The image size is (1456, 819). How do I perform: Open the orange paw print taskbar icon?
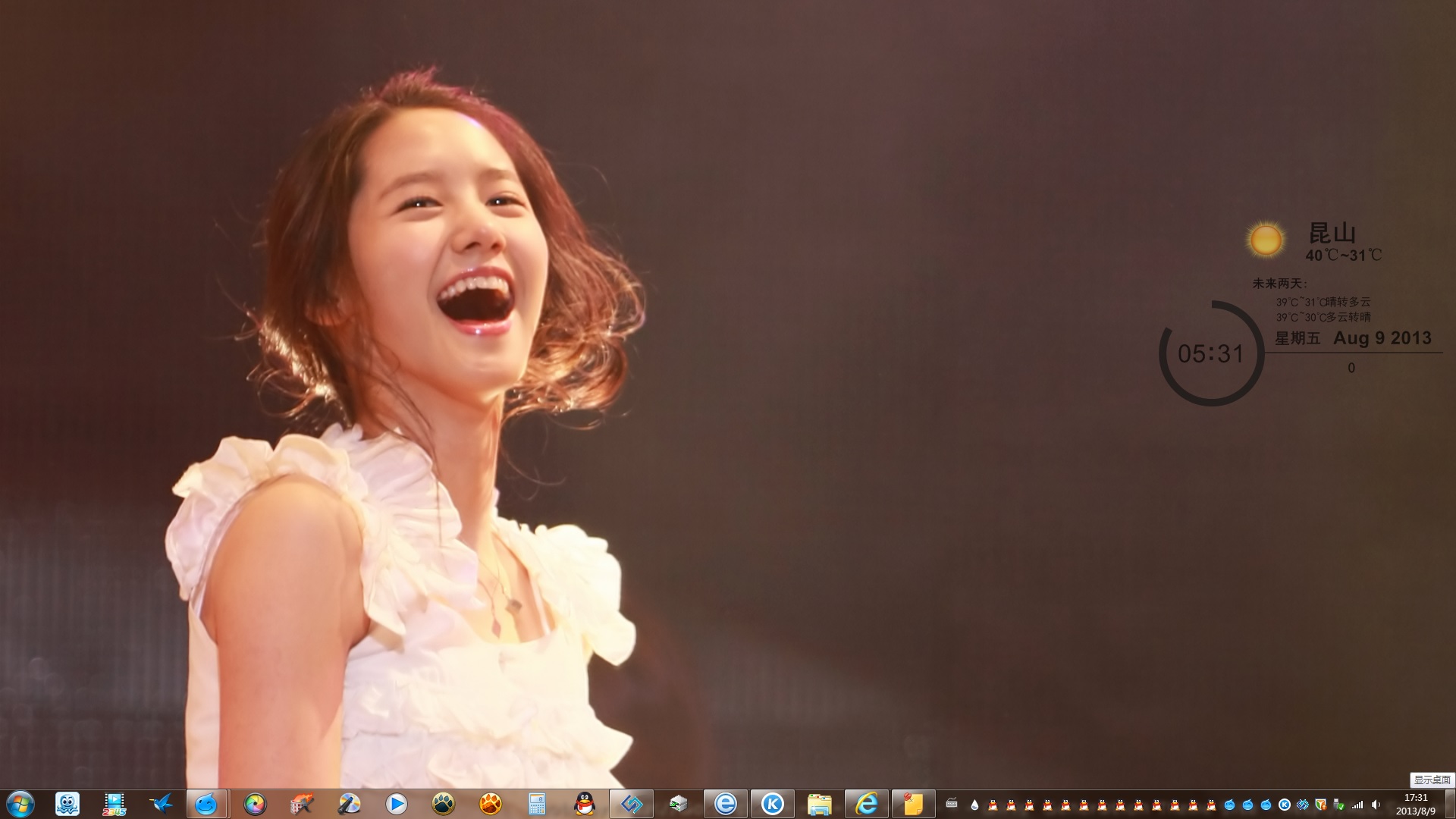tap(490, 804)
